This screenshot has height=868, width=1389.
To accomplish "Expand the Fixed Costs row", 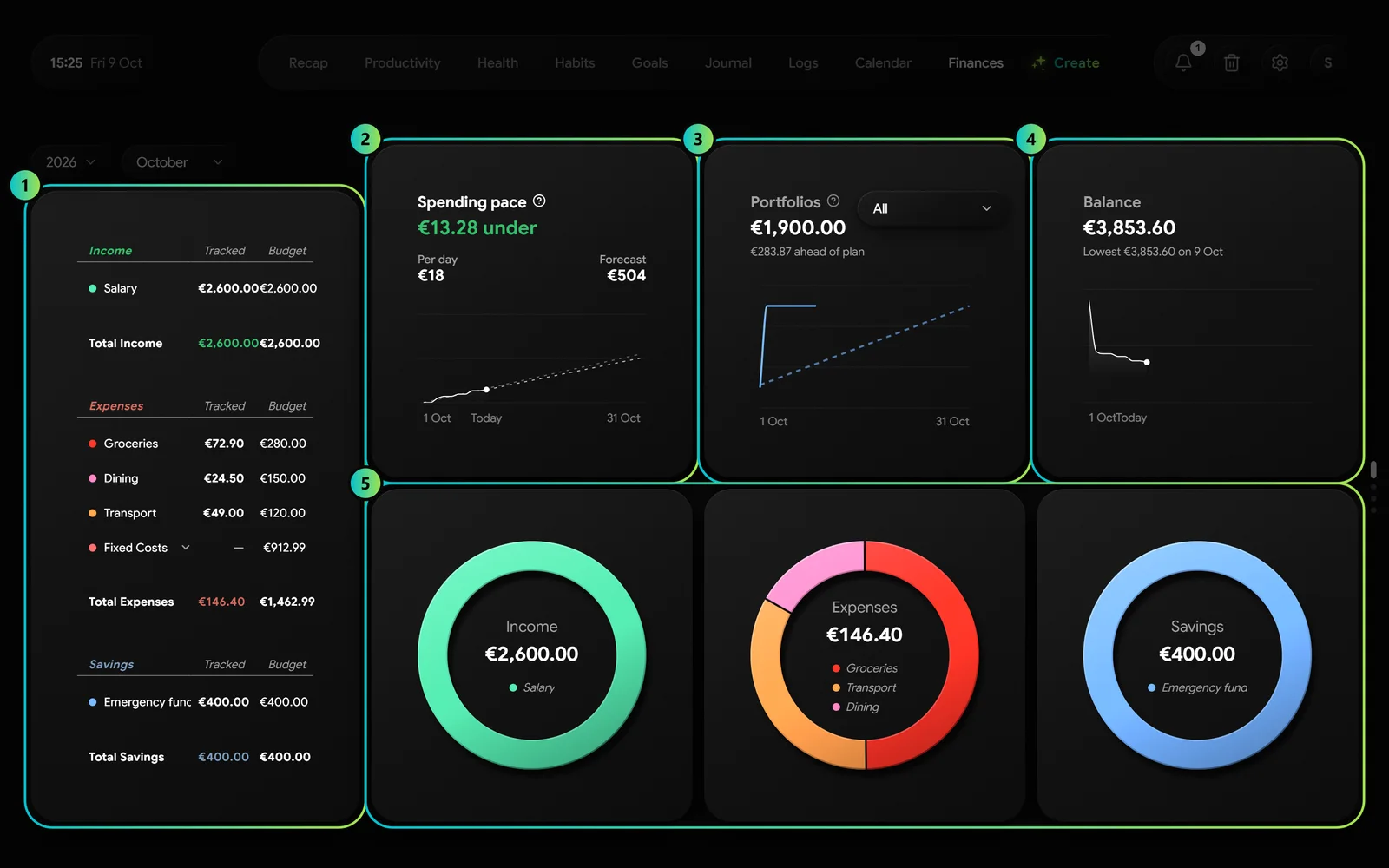I will (x=186, y=548).
